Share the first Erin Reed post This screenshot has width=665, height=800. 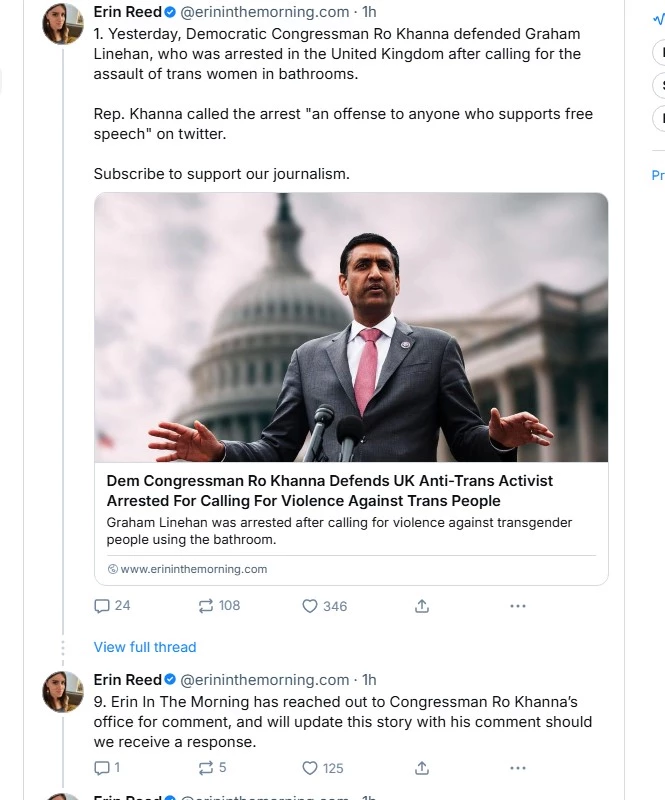(x=422, y=605)
